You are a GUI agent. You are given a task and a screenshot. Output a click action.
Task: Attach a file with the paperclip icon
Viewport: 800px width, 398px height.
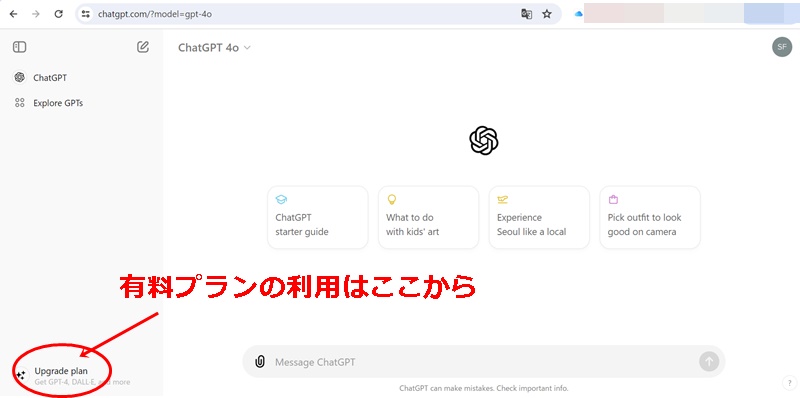click(260, 362)
